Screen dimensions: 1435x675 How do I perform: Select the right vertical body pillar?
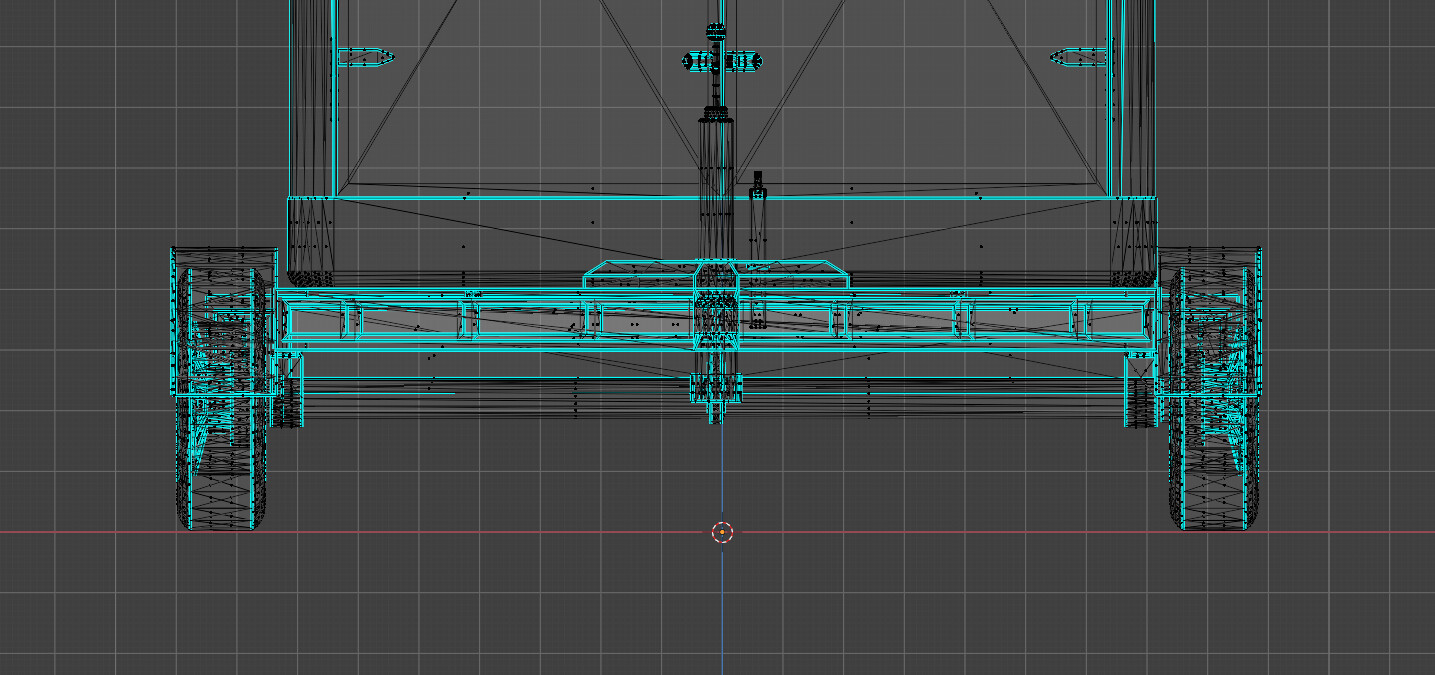(x=1129, y=100)
